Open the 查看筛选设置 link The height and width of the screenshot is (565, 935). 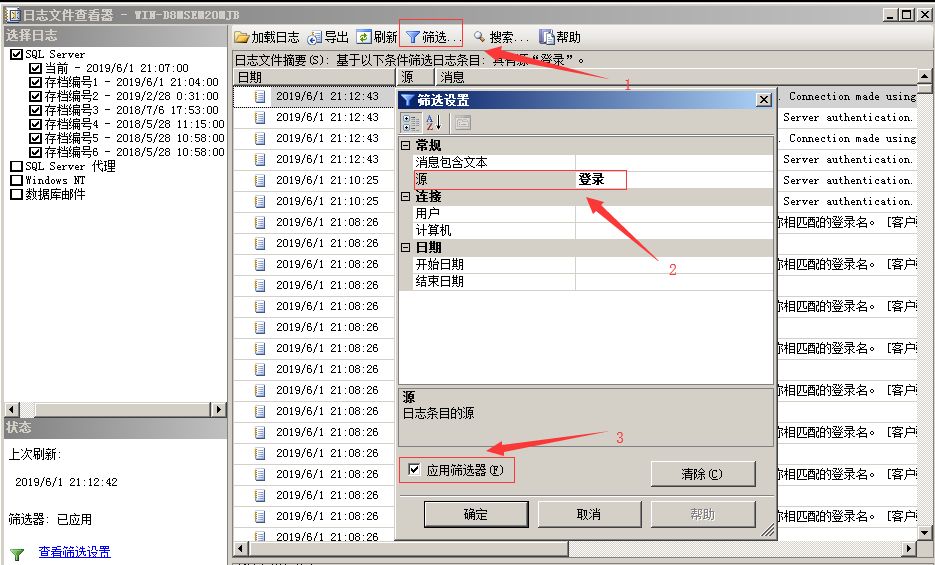(x=74, y=552)
